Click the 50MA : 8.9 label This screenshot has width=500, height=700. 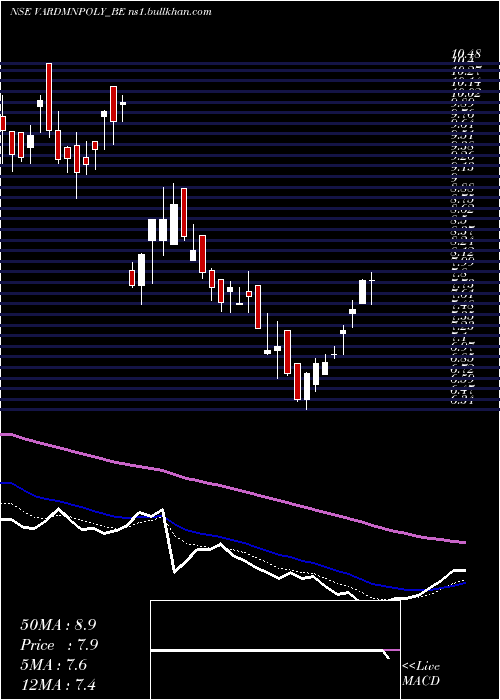tap(58, 625)
